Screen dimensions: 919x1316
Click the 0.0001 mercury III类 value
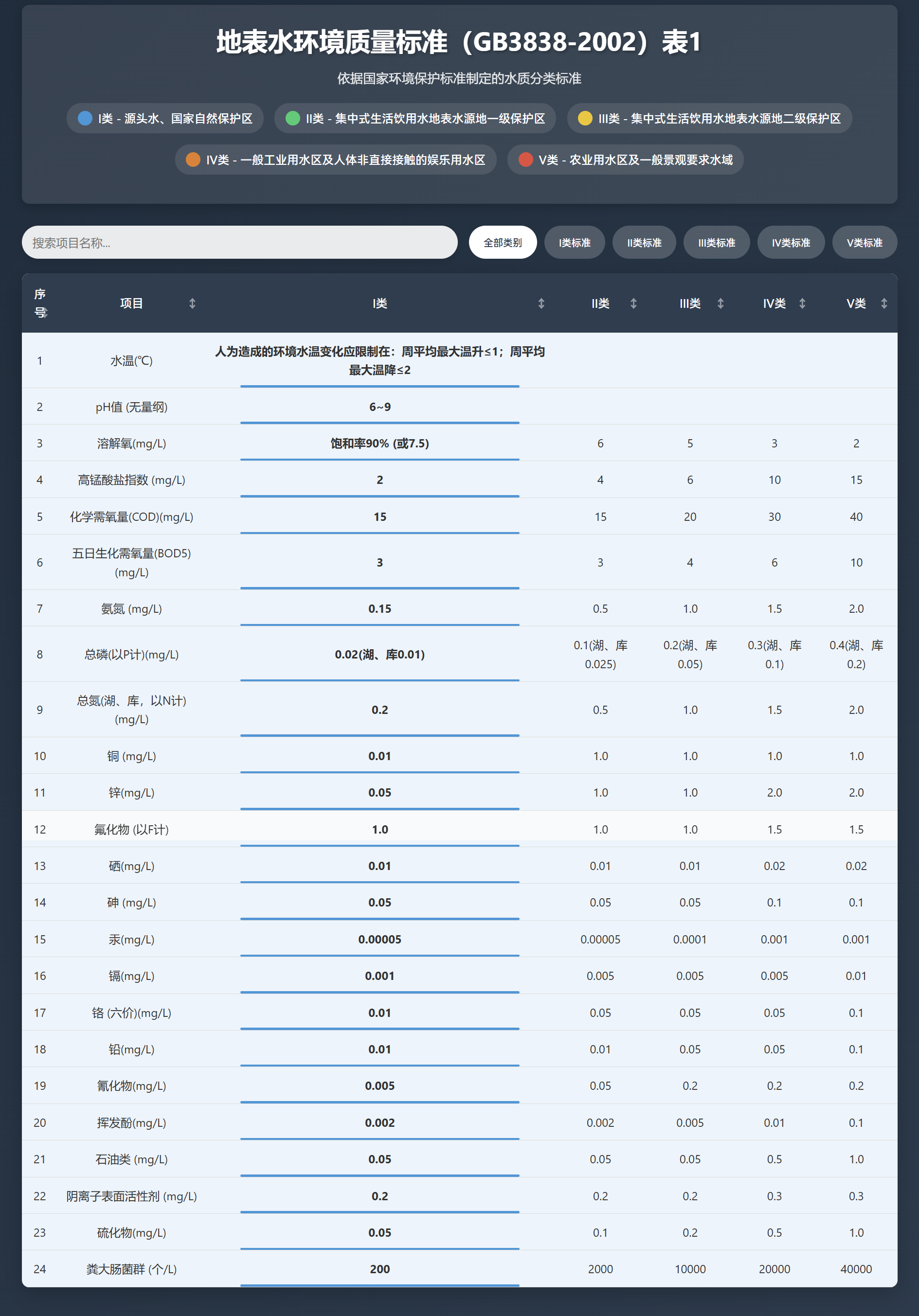pyautogui.click(x=690, y=940)
